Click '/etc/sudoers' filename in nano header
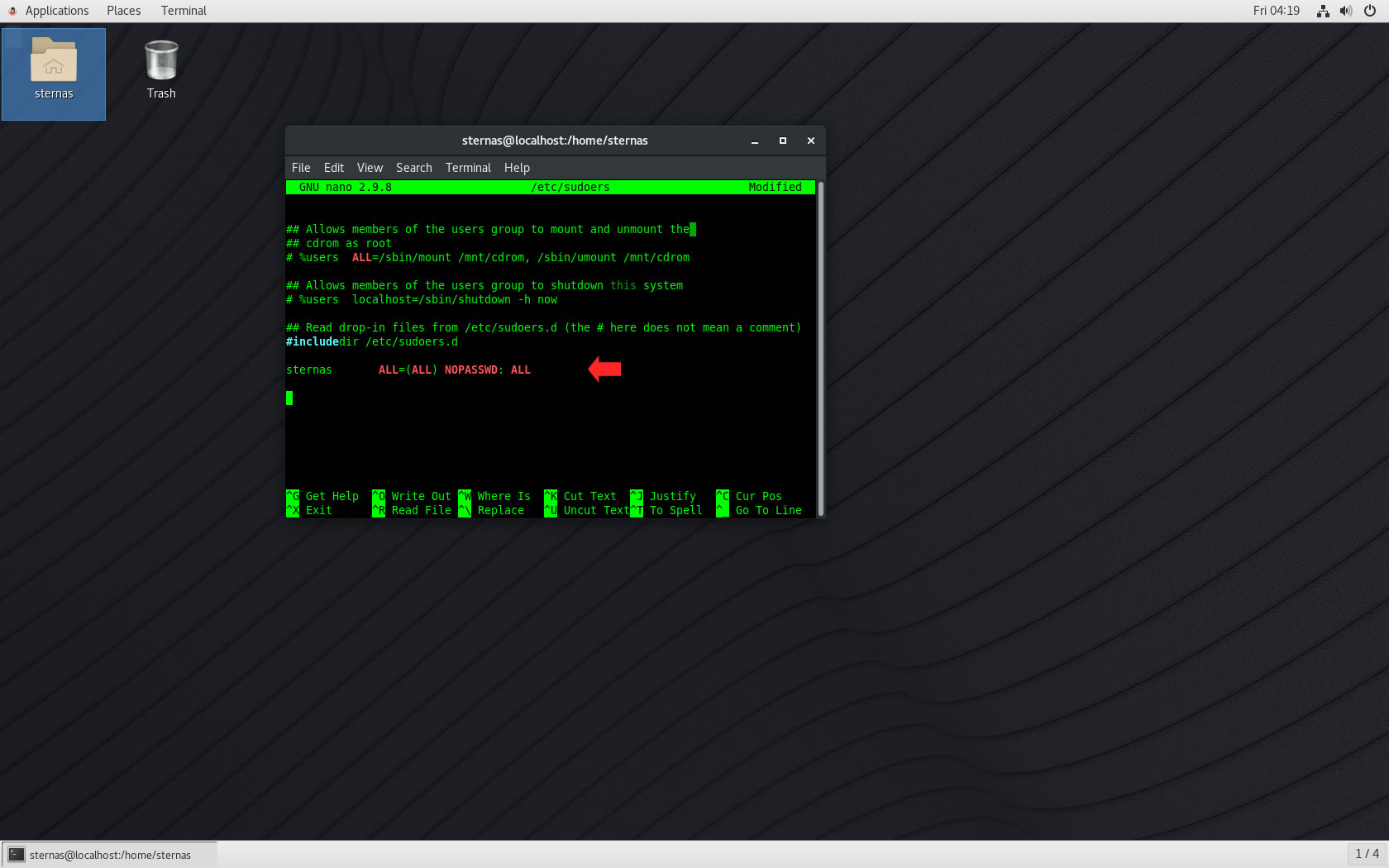 [570, 188]
